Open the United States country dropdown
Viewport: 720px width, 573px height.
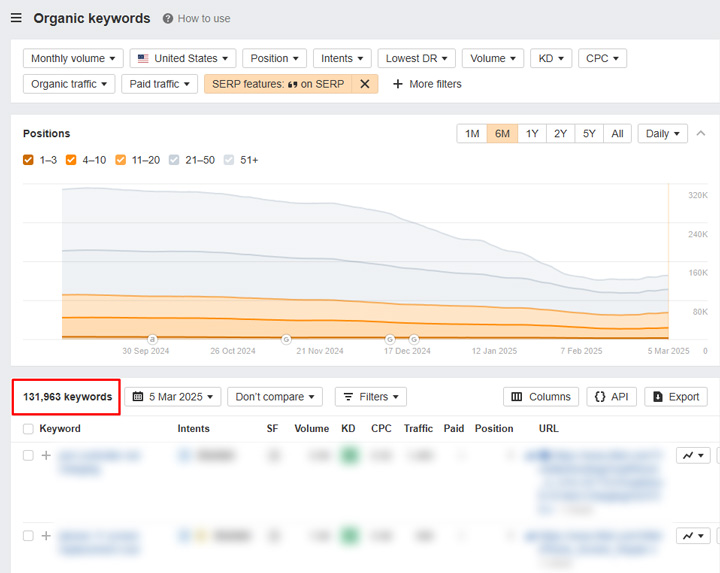click(183, 58)
